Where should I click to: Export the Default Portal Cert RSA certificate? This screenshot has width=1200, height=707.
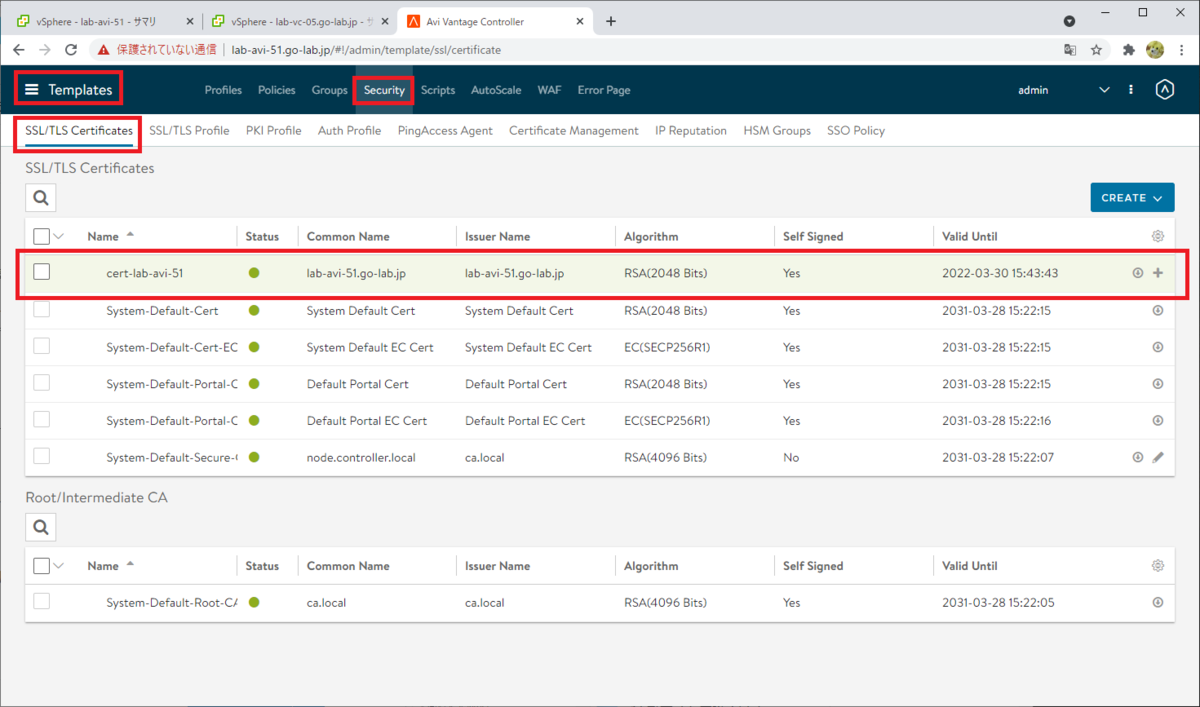(1158, 384)
